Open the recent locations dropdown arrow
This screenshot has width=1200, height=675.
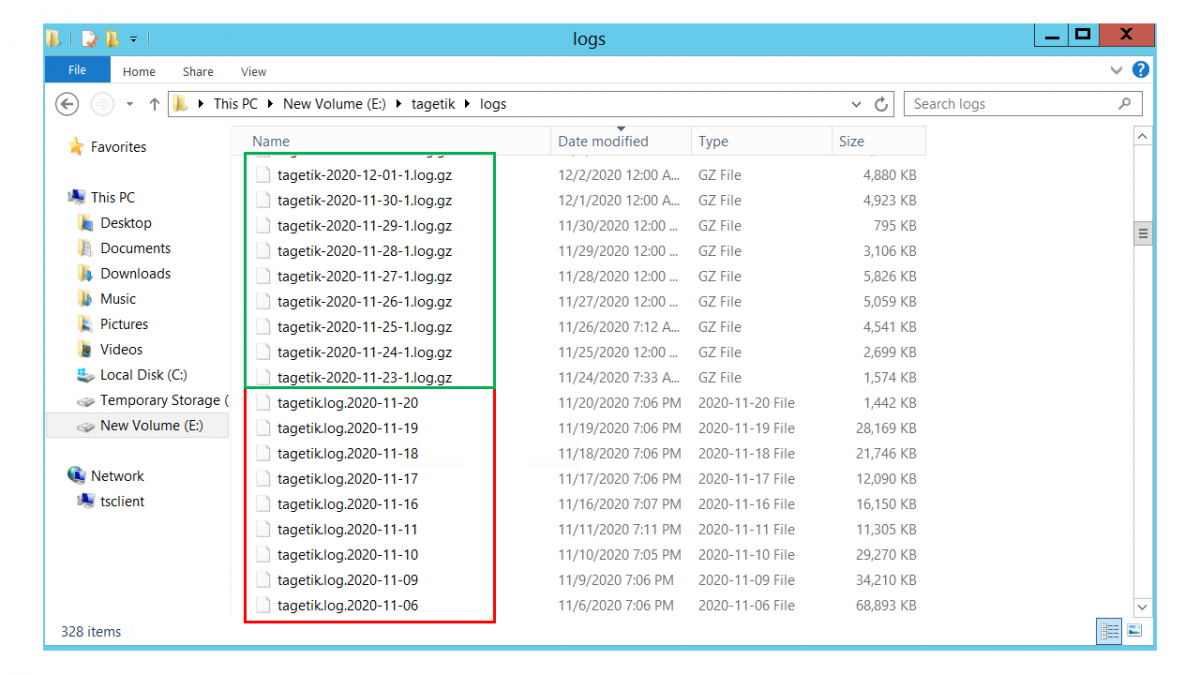click(129, 104)
